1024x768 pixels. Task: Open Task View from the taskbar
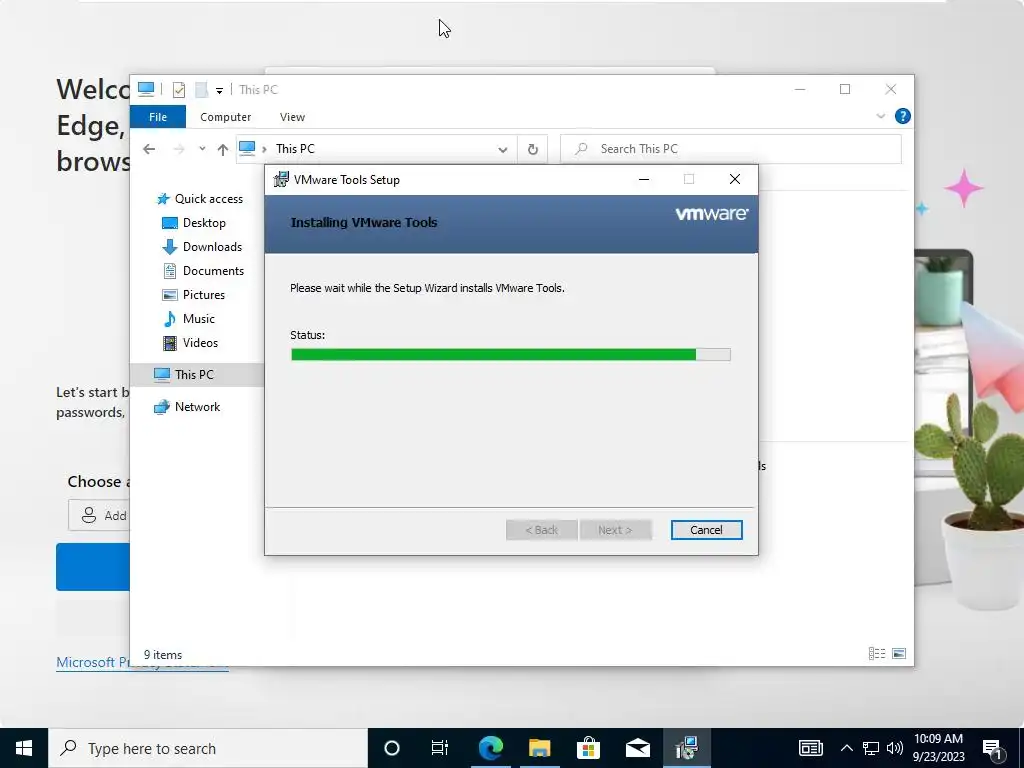coord(440,748)
